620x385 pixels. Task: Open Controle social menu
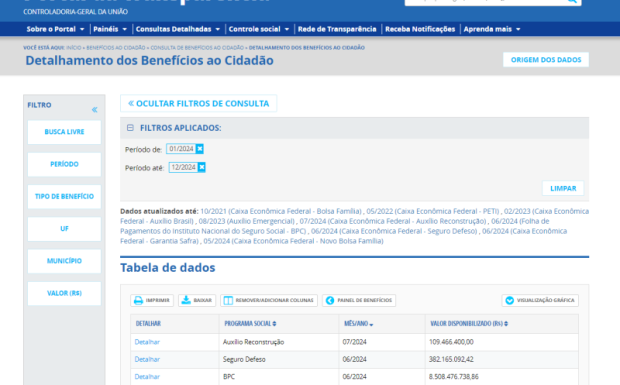[259, 29]
